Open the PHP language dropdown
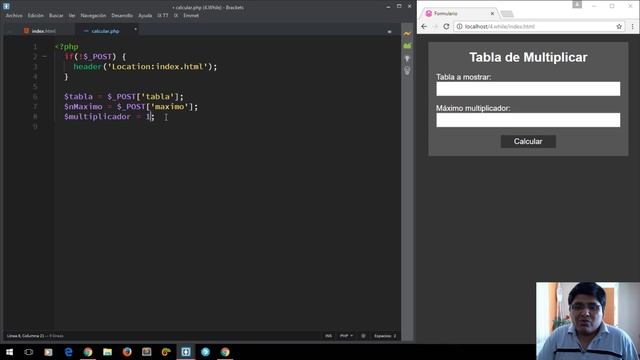Image resolution: width=640 pixels, height=360 pixels. pos(346,336)
